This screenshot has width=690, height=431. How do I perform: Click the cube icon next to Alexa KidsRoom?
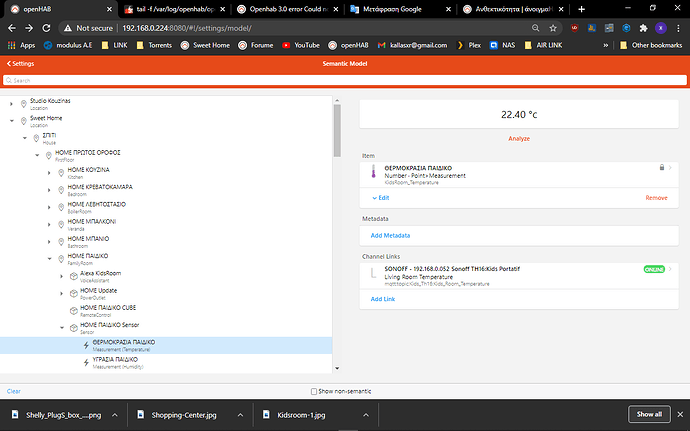[x=74, y=276]
